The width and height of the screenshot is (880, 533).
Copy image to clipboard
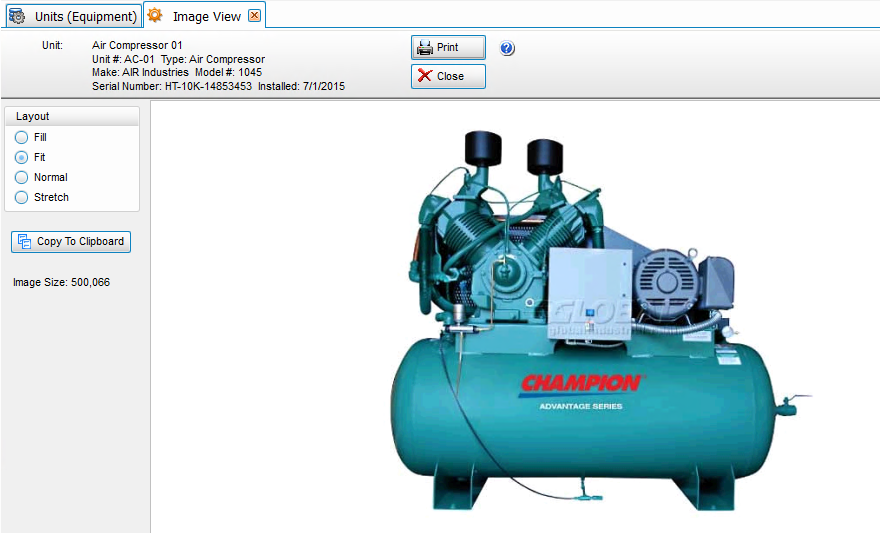[x=71, y=241]
